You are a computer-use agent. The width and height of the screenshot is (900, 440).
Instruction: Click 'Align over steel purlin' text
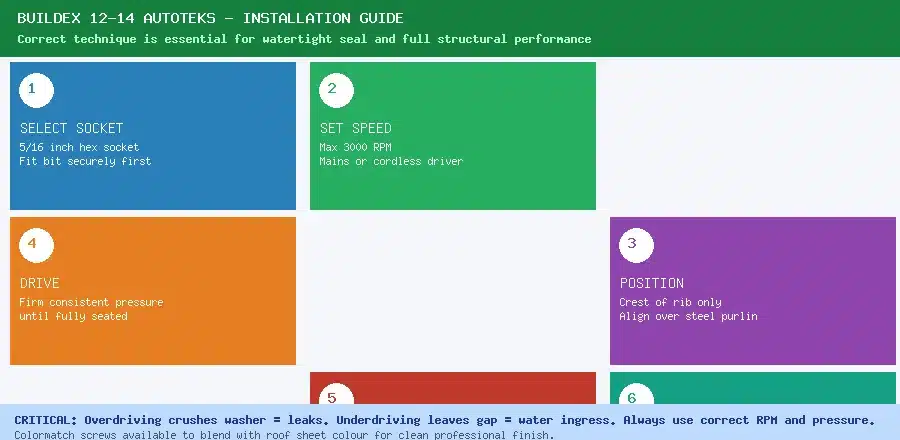tap(688, 316)
